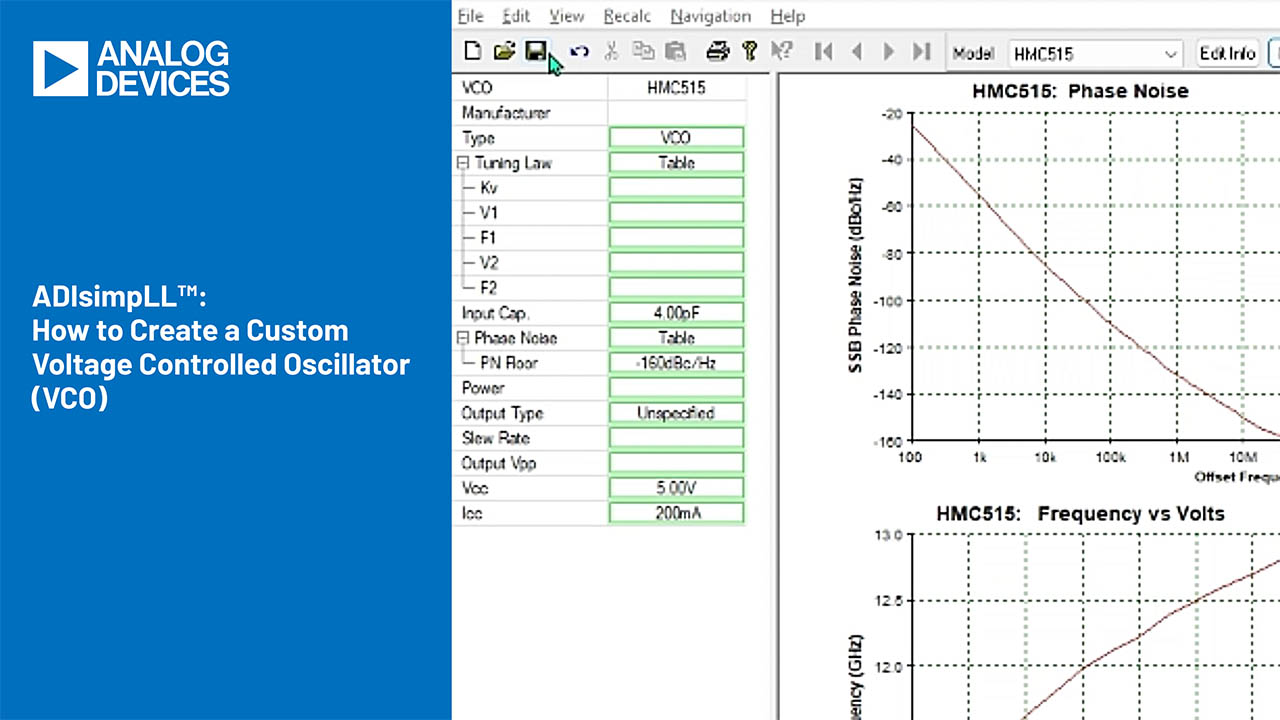
Task: Click the "Tuning Law" label
Action: (x=513, y=163)
